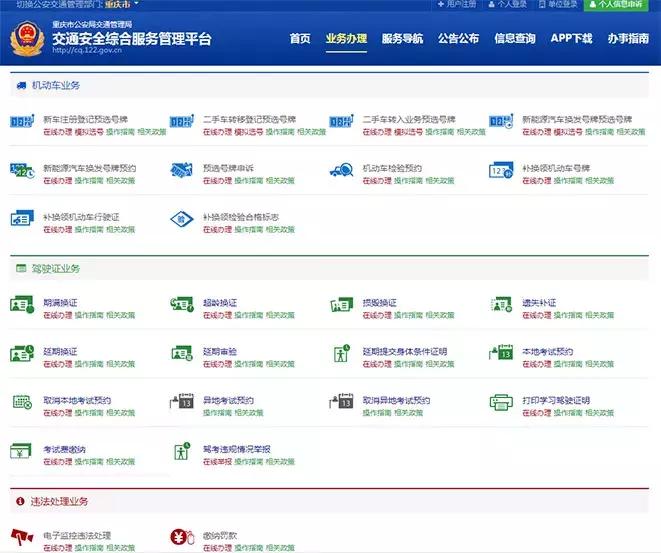The width and height of the screenshot is (661, 553).
Task: Open the 重庆市 city switch dropdown
Action: [x=121, y=4]
